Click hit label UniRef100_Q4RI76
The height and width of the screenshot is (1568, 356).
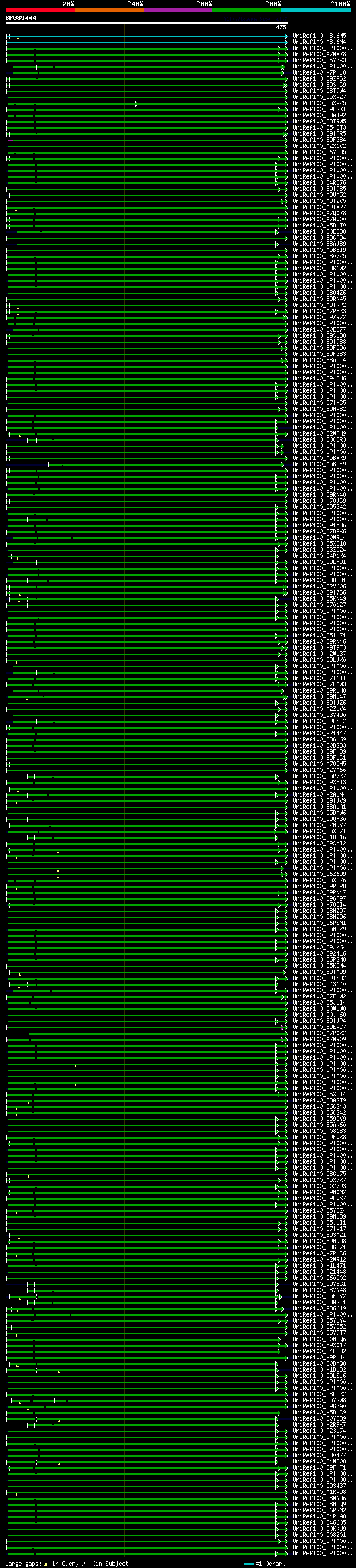tap(319, 182)
